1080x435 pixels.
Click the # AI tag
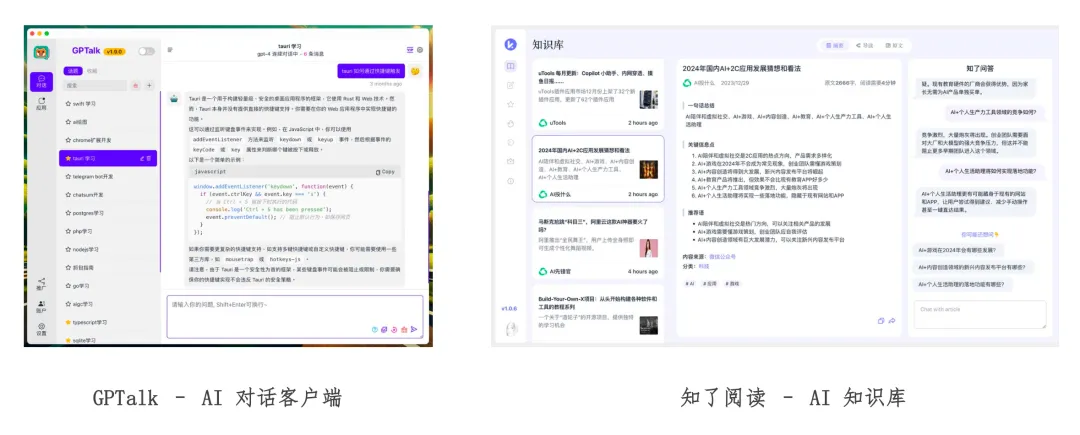point(689,284)
